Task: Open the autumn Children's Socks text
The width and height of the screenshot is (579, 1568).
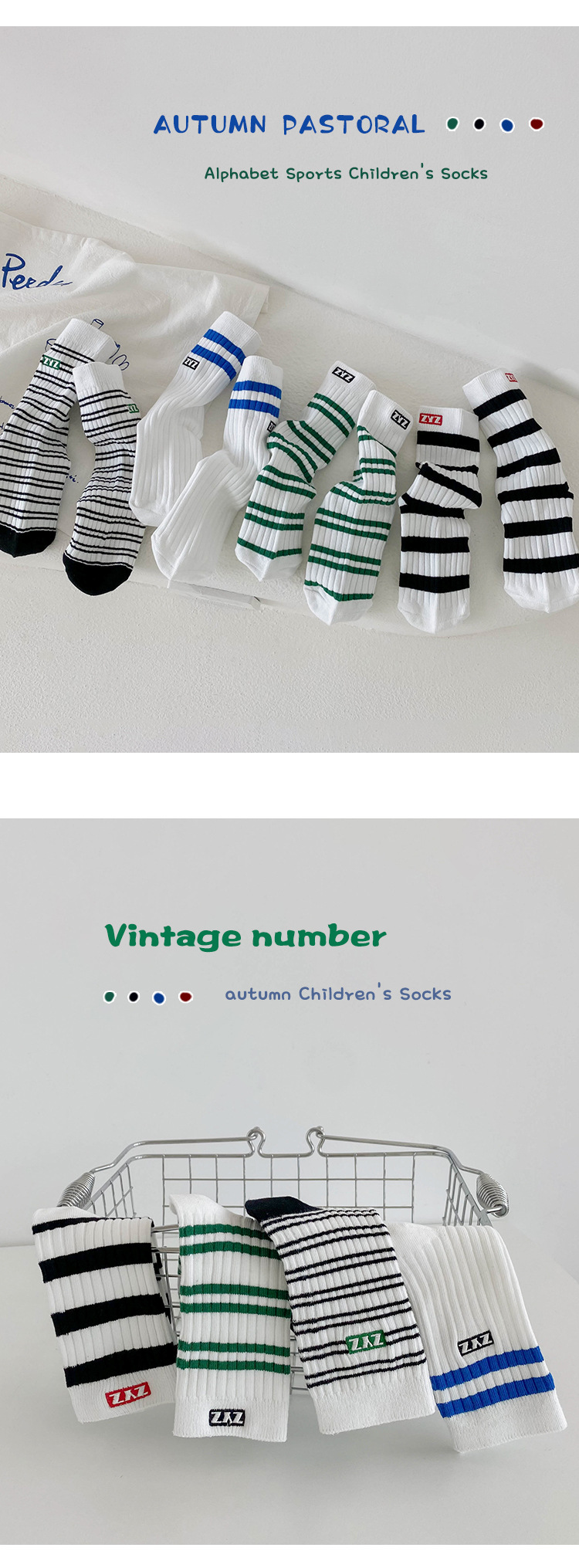Action: pyautogui.click(x=338, y=994)
